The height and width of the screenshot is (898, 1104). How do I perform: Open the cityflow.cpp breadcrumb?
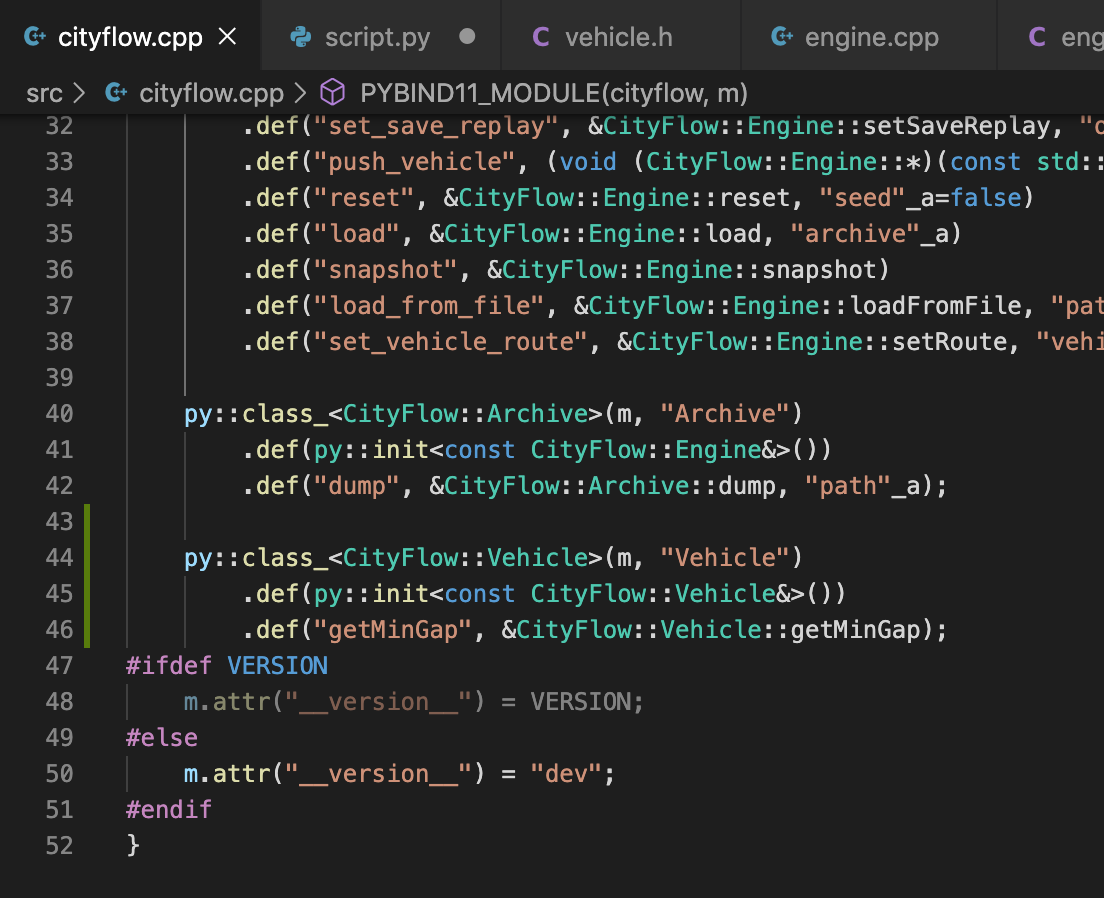pos(211,93)
